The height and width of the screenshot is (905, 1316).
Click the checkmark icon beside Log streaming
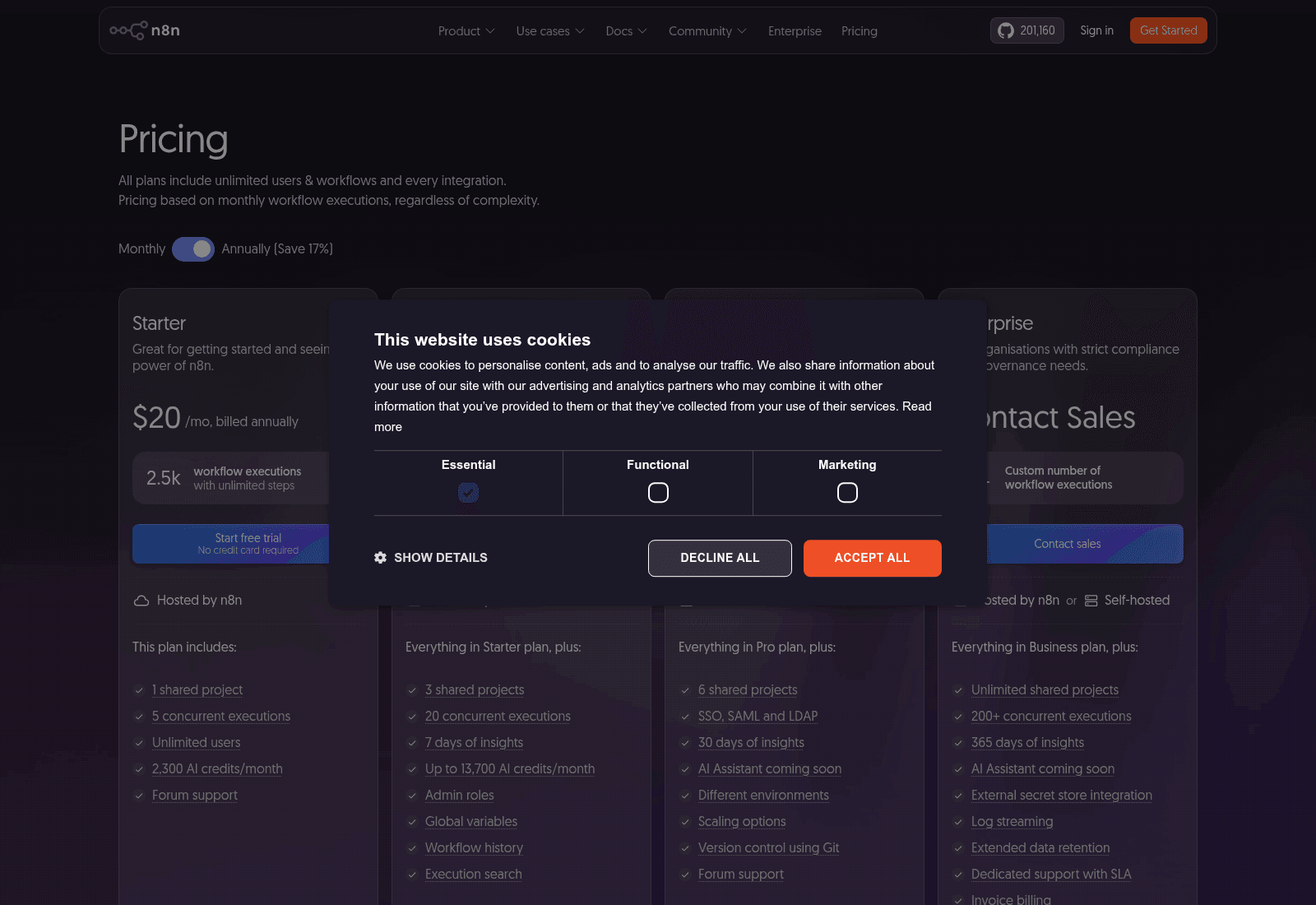point(958,822)
